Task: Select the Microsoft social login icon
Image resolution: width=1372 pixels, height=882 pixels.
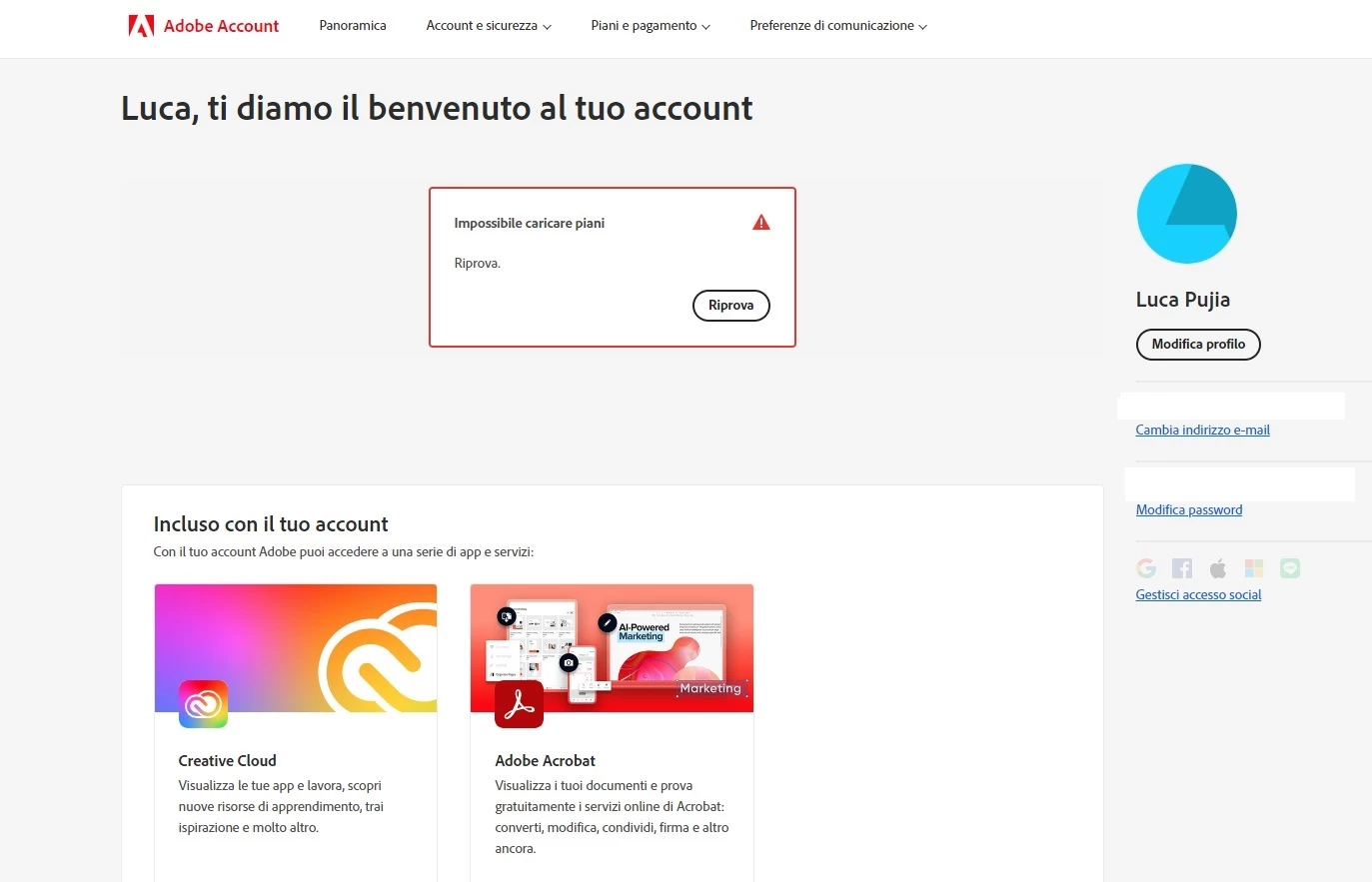Action: pyautogui.click(x=1254, y=568)
